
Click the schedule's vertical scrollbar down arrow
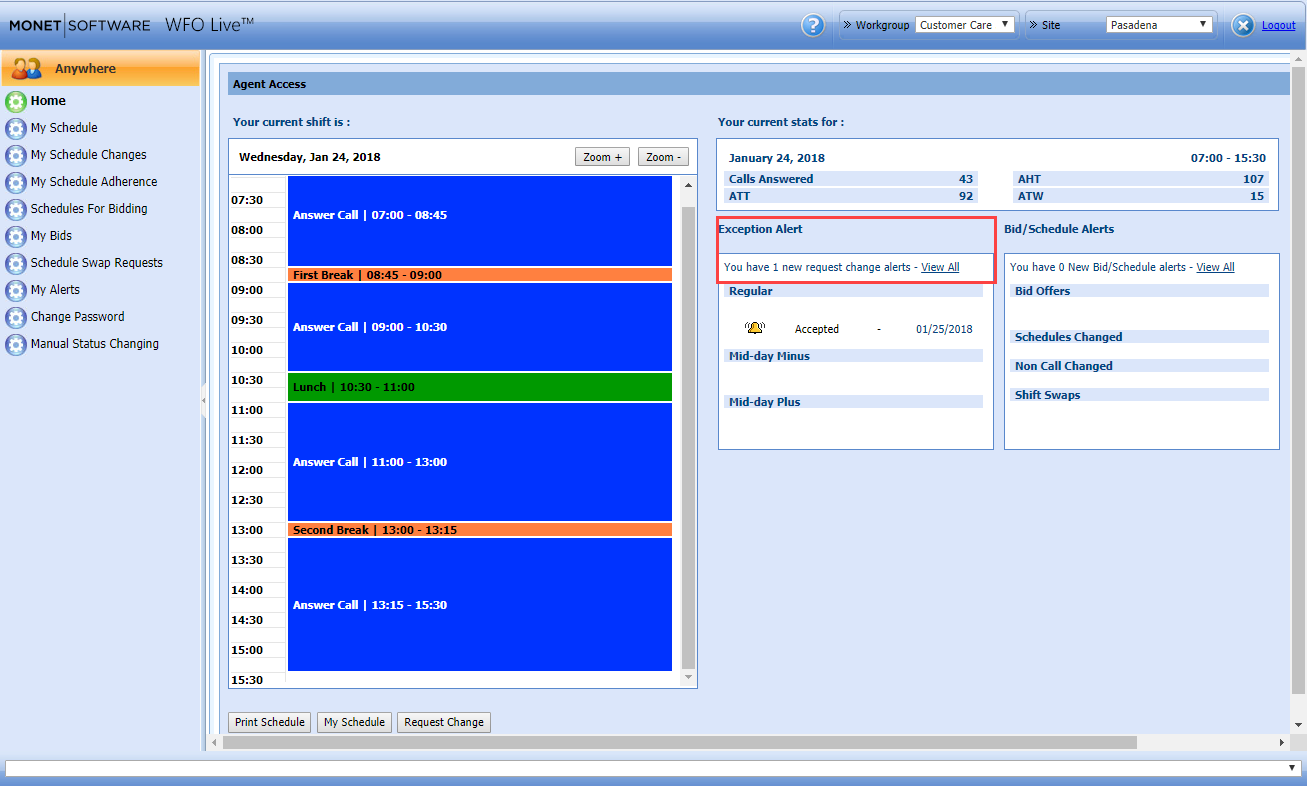688,678
